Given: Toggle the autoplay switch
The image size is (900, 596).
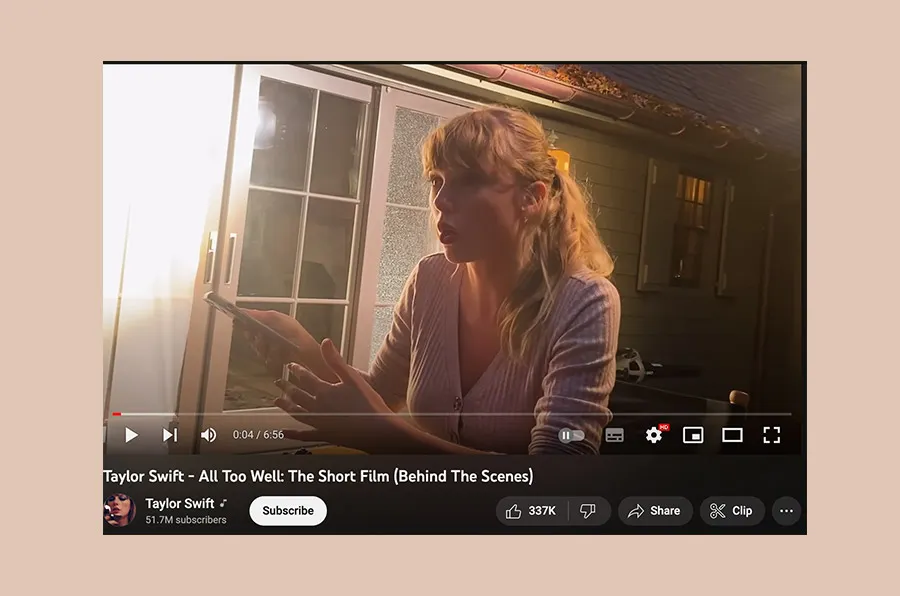Looking at the screenshot, I should (x=571, y=435).
